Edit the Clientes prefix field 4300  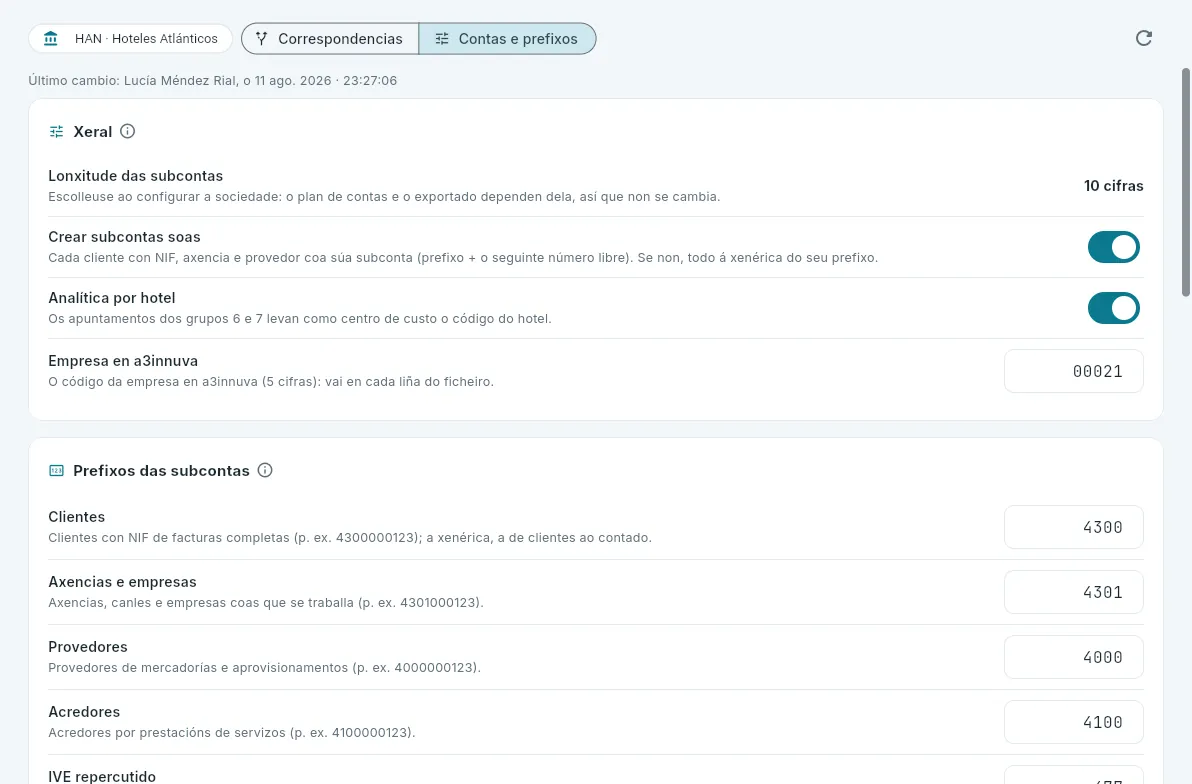[x=1073, y=527]
